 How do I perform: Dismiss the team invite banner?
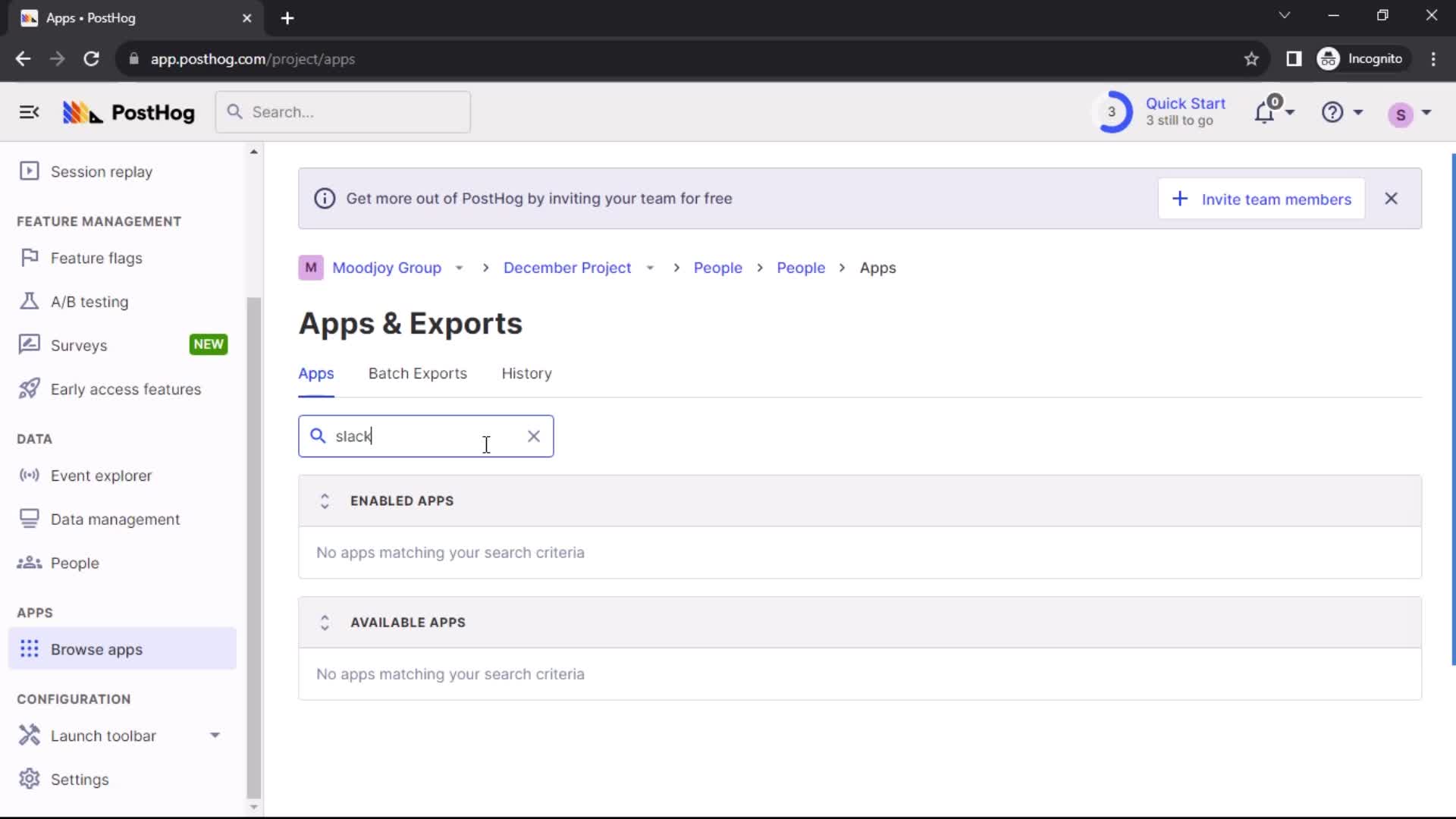[x=1392, y=199]
